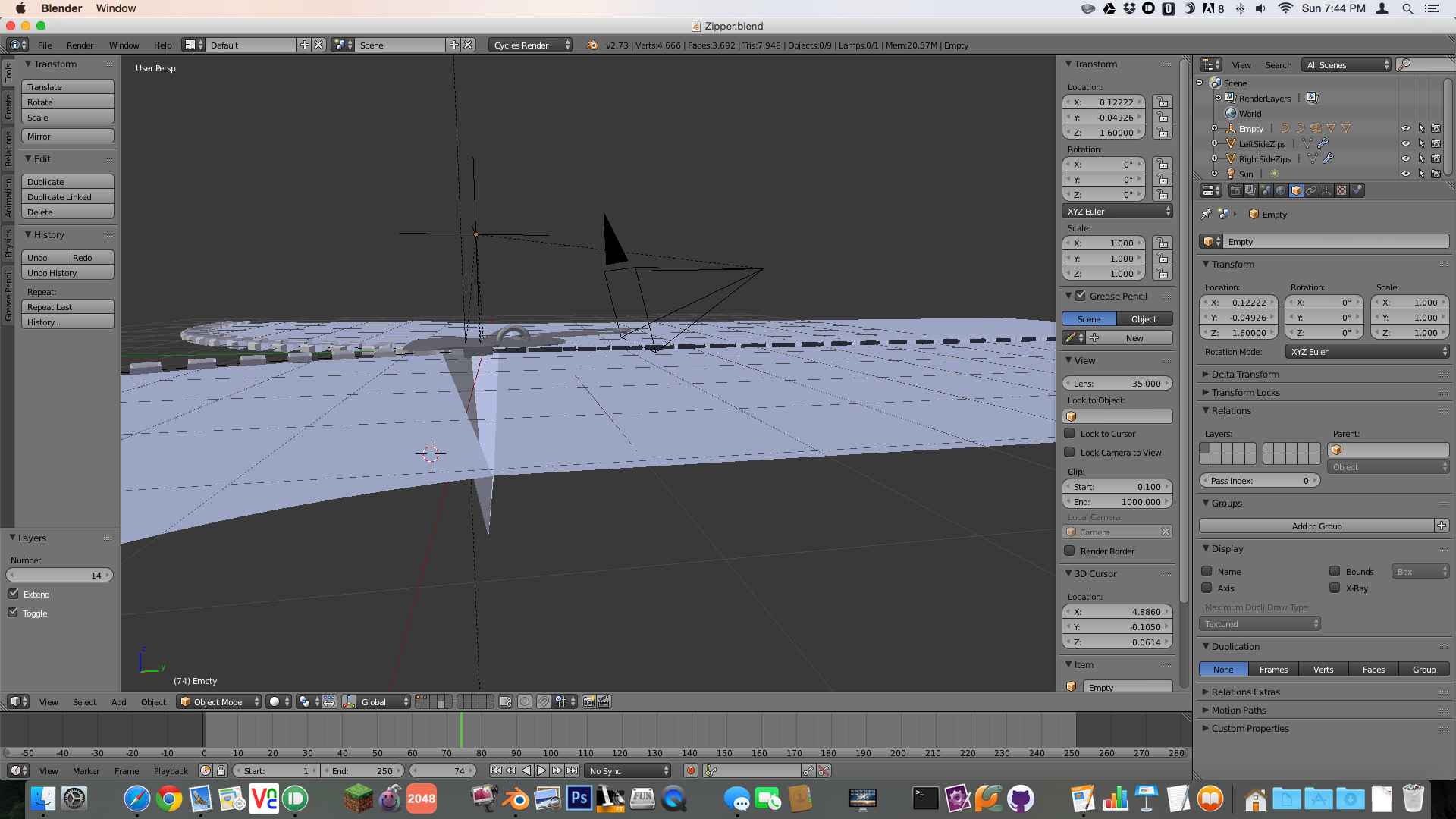Viewport: 1456px width, 819px height.
Task: Open Chrome from the Dock
Action: (168, 798)
